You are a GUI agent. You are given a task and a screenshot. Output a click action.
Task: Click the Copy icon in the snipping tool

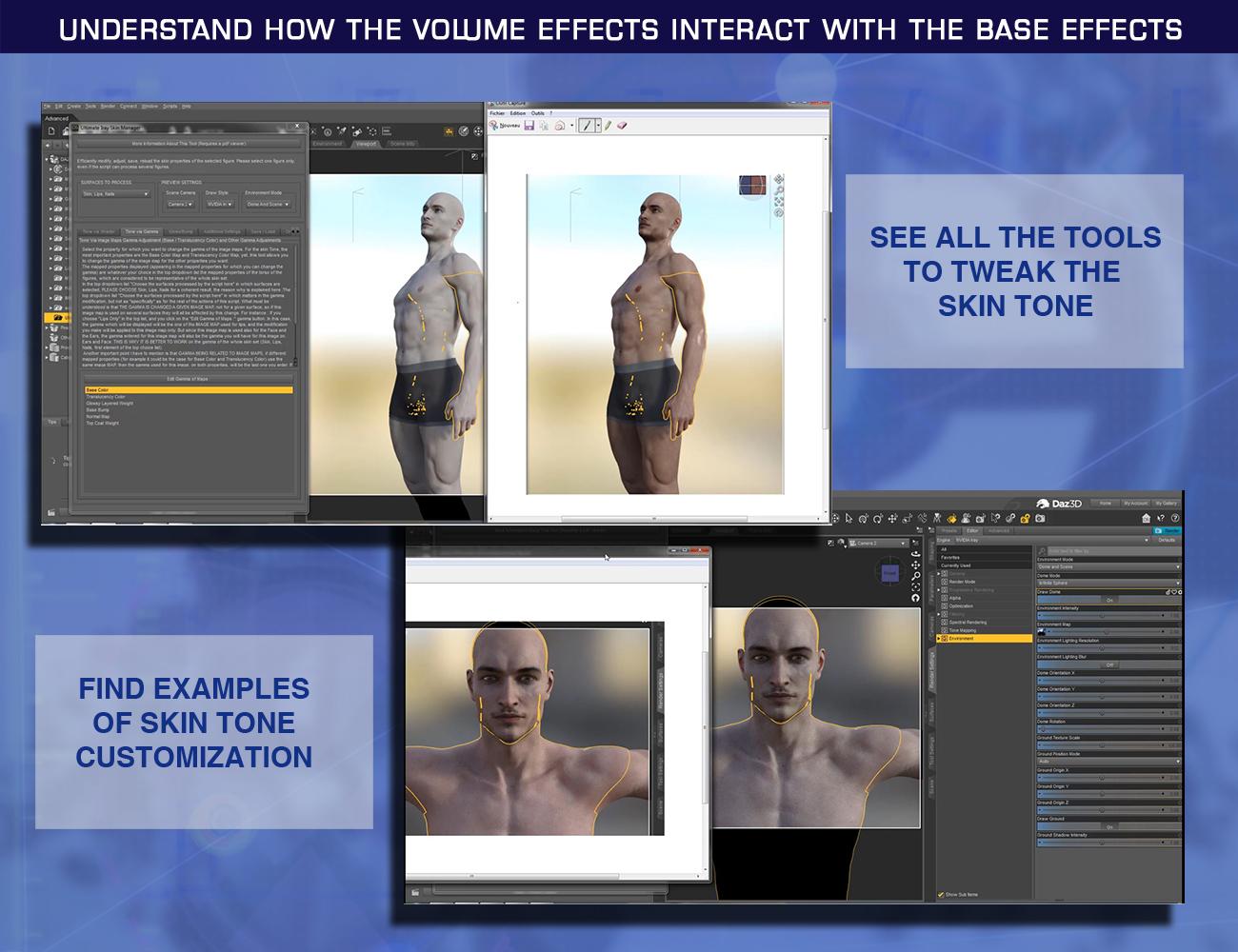click(546, 126)
